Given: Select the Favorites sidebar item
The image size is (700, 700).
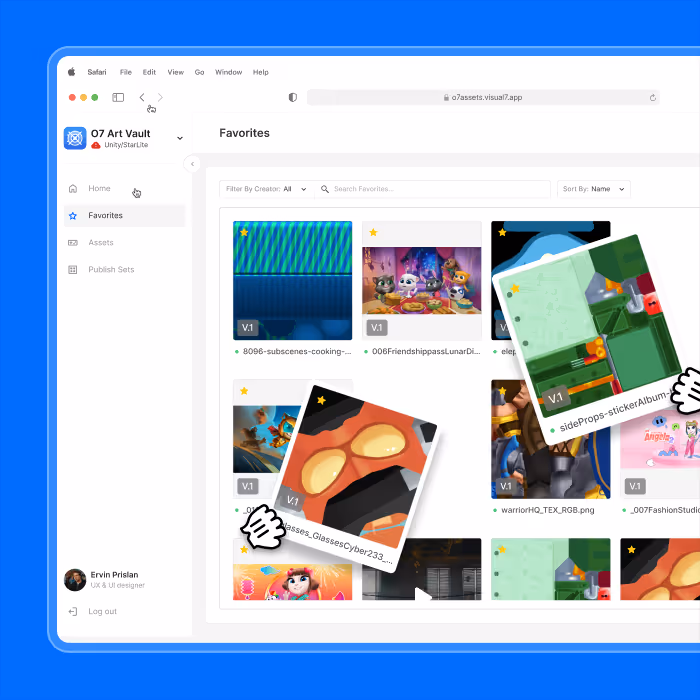Looking at the screenshot, I should pos(125,216).
